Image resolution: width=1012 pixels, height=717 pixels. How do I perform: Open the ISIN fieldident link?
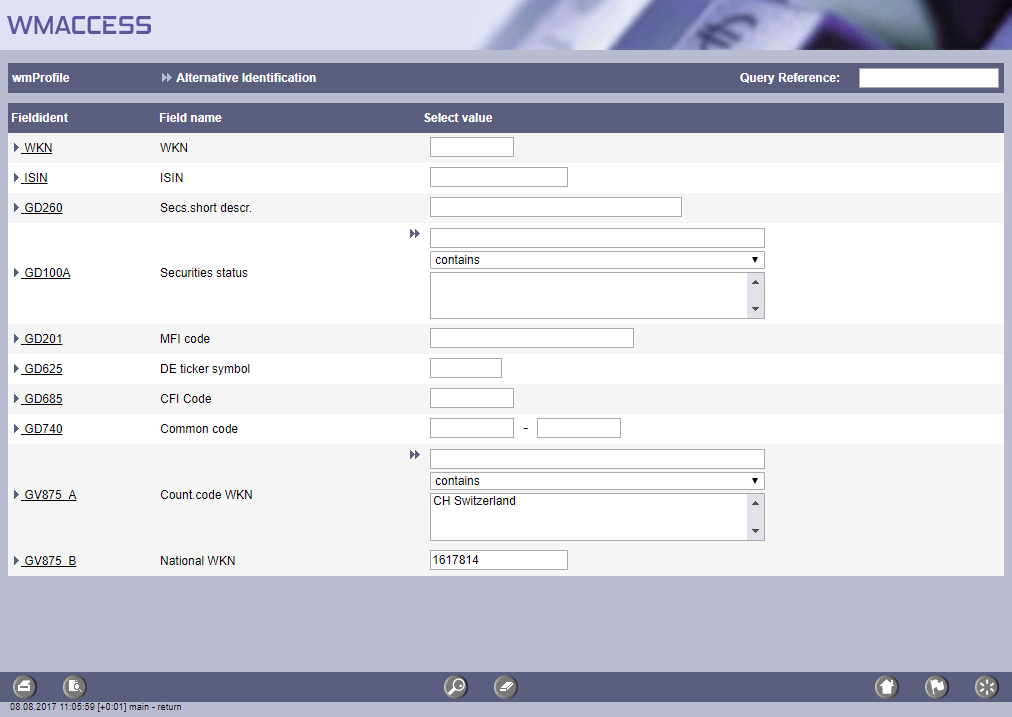pyautogui.click(x=35, y=178)
